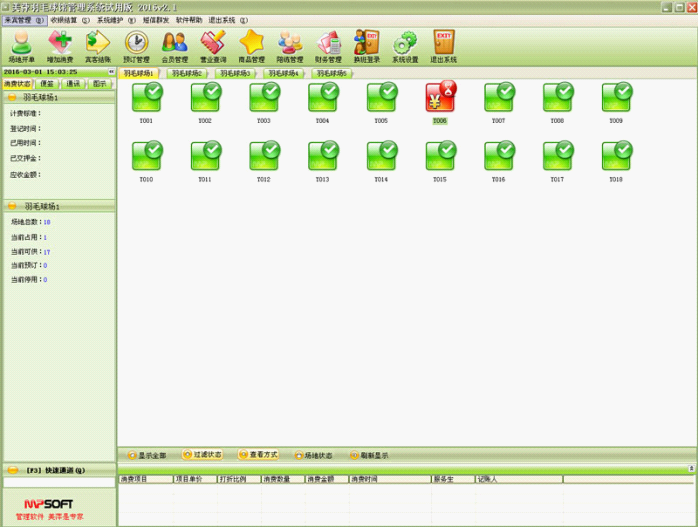This screenshot has height=527, width=698.
Task: Select the occupied red court Y006
Action: pos(440,98)
